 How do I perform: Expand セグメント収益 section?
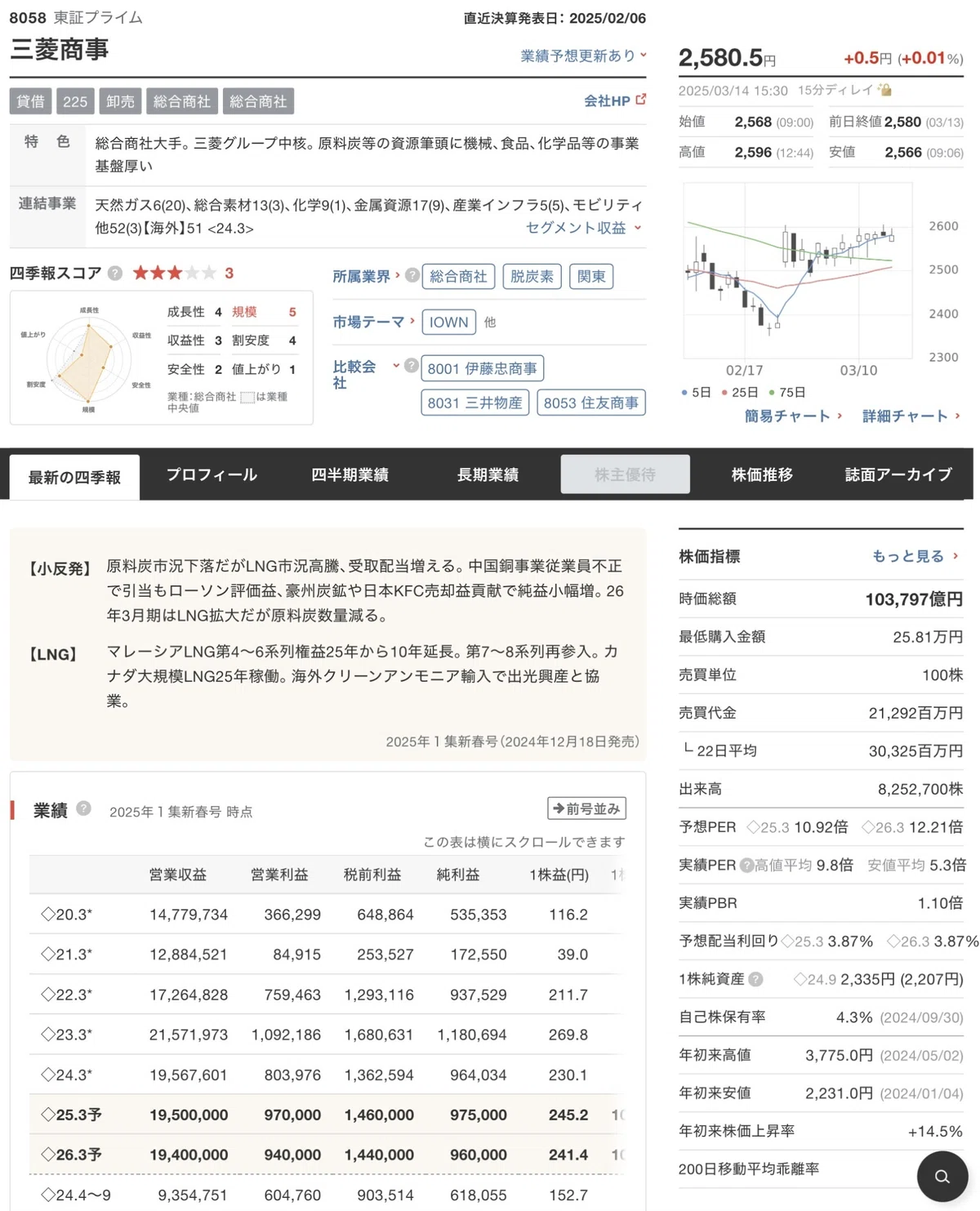click(x=583, y=228)
